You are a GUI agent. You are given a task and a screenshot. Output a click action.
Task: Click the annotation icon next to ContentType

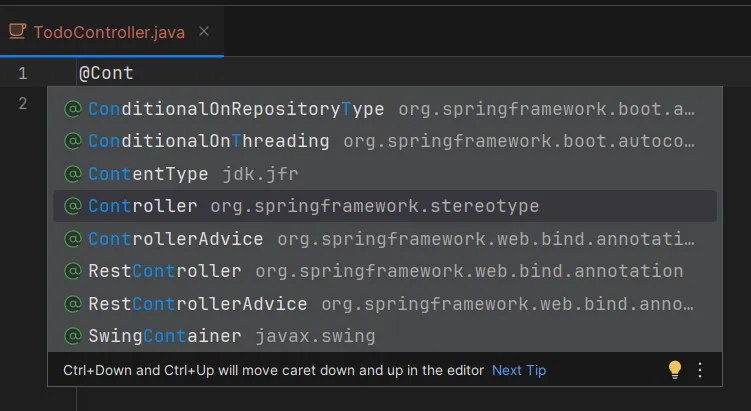point(73,174)
